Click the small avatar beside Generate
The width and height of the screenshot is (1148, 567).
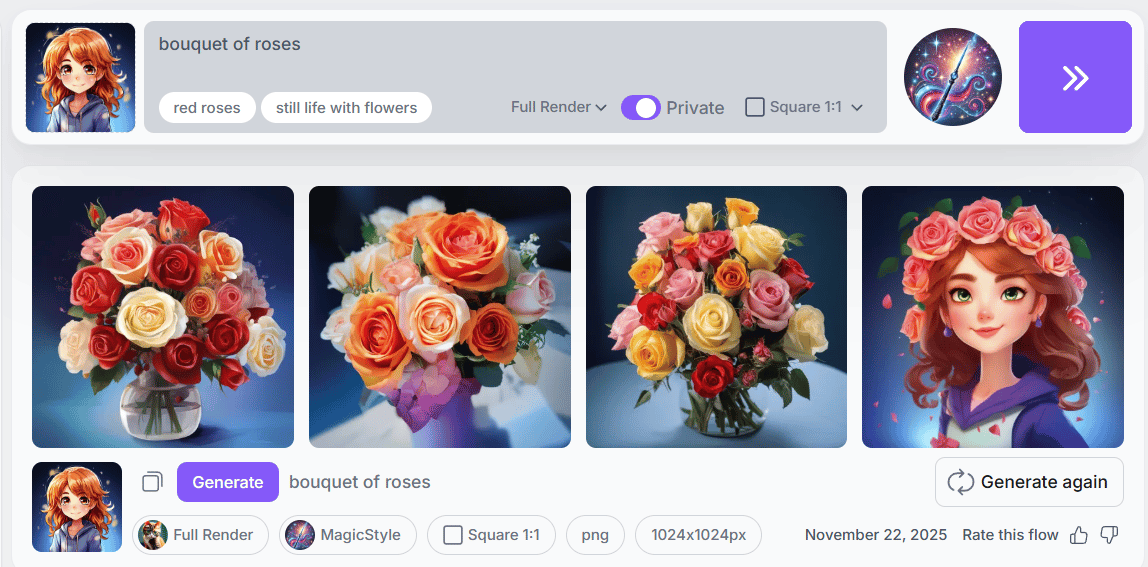(77, 507)
